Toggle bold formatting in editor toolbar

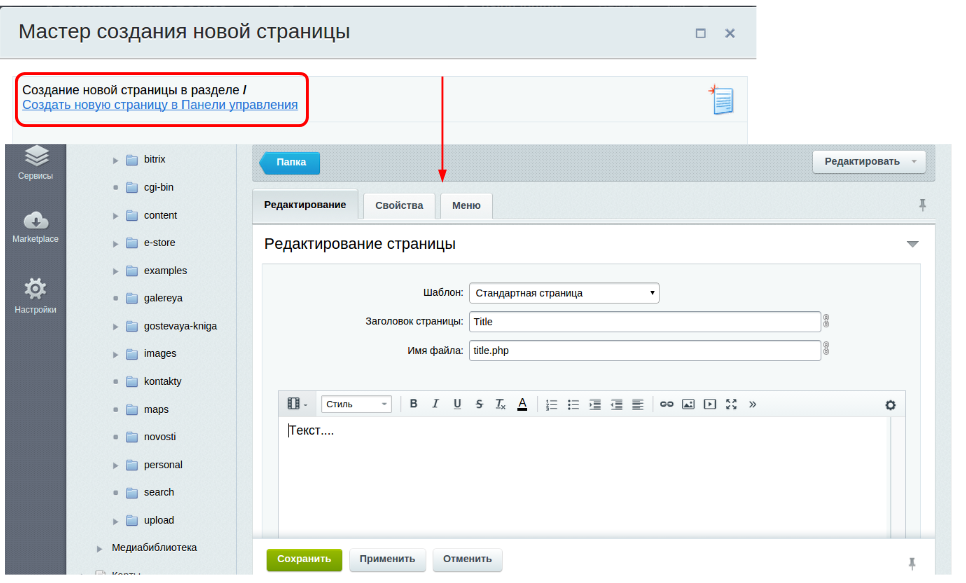pyautogui.click(x=414, y=404)
